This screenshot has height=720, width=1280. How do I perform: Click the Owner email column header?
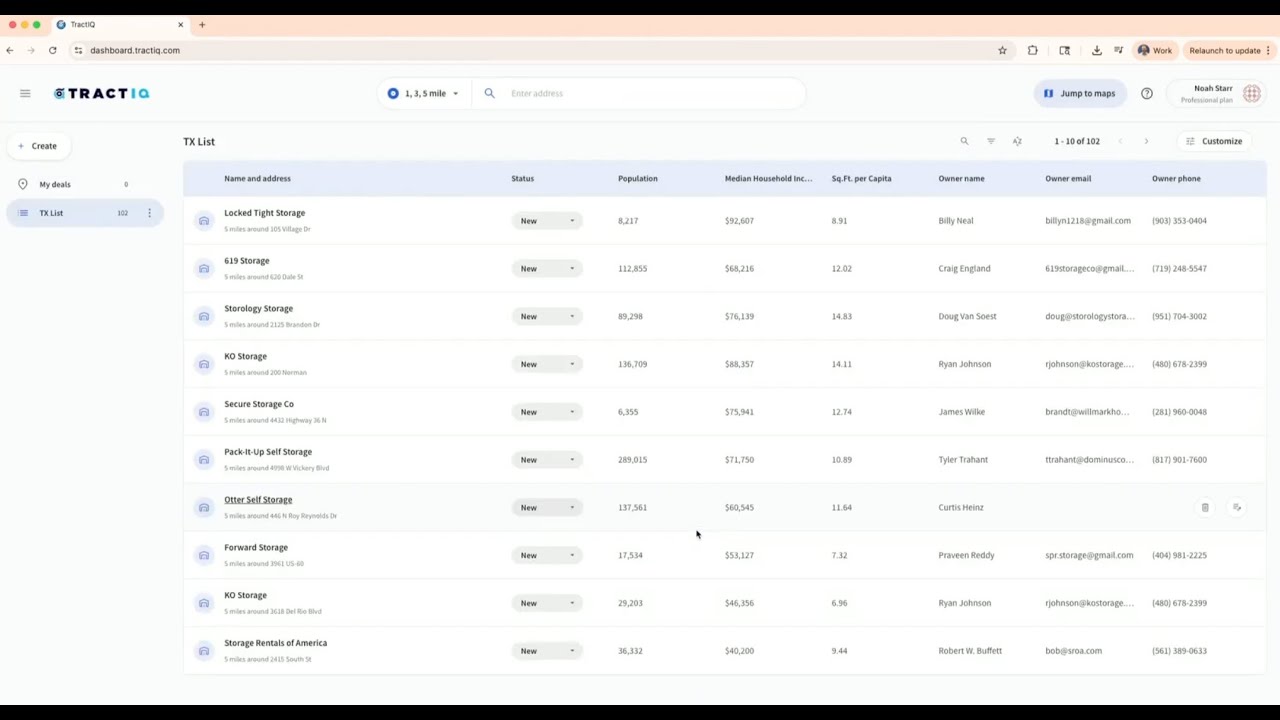[1068, 178]
